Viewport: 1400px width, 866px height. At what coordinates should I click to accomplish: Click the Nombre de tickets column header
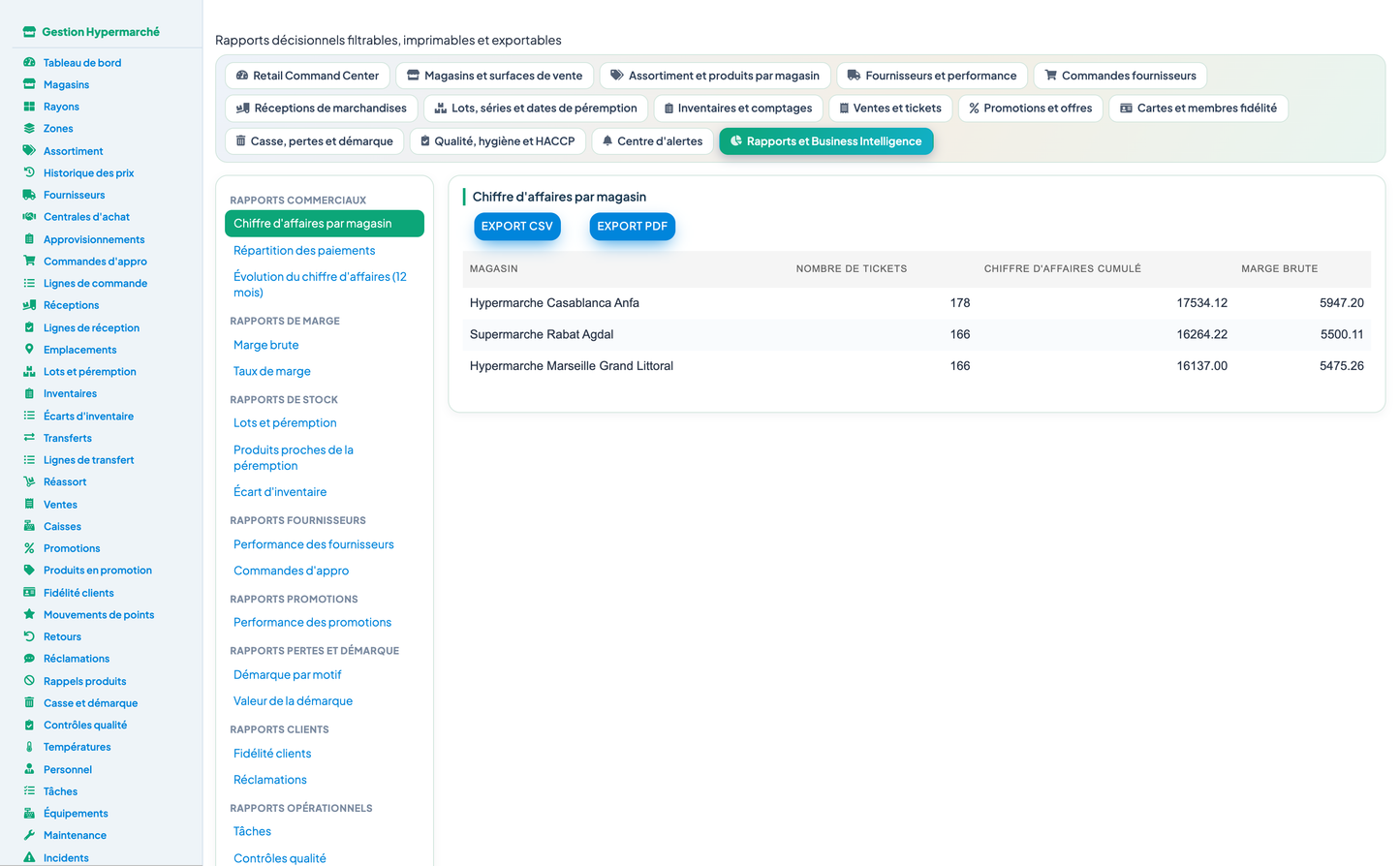click(852, 269)
